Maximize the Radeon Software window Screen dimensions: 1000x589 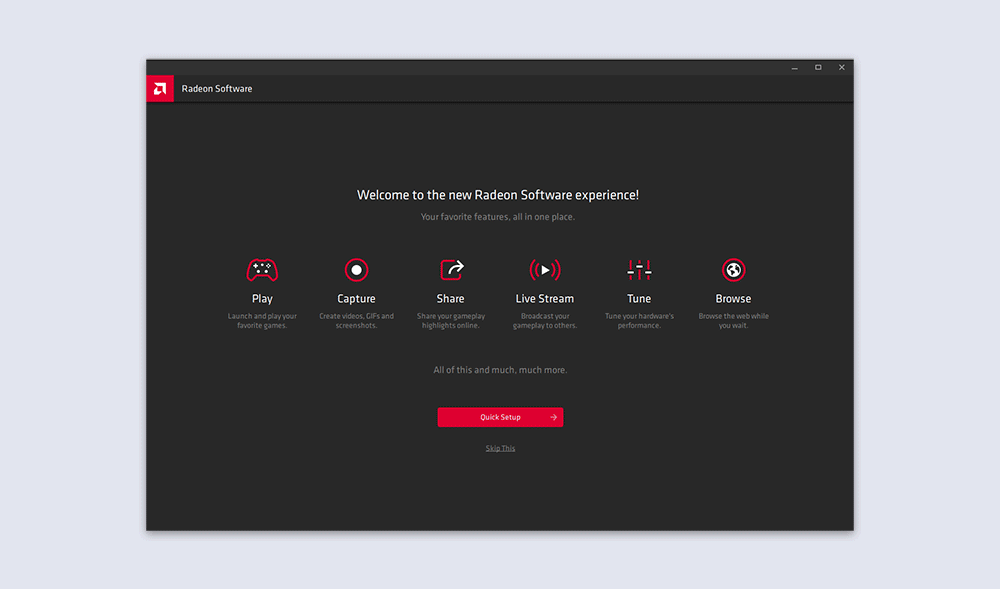click(x=818, y=68)
